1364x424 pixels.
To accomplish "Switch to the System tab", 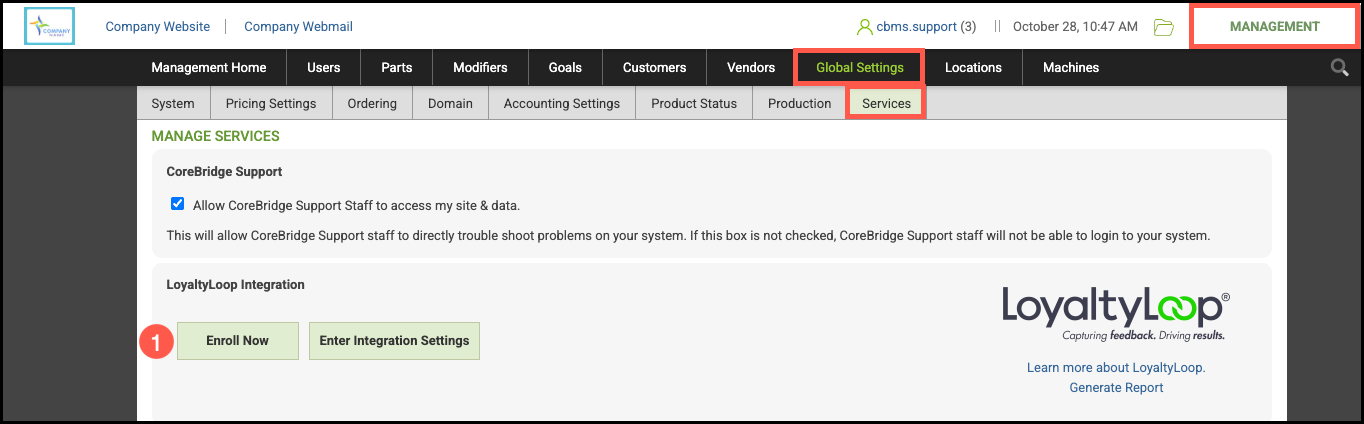I will click(173, 103).
